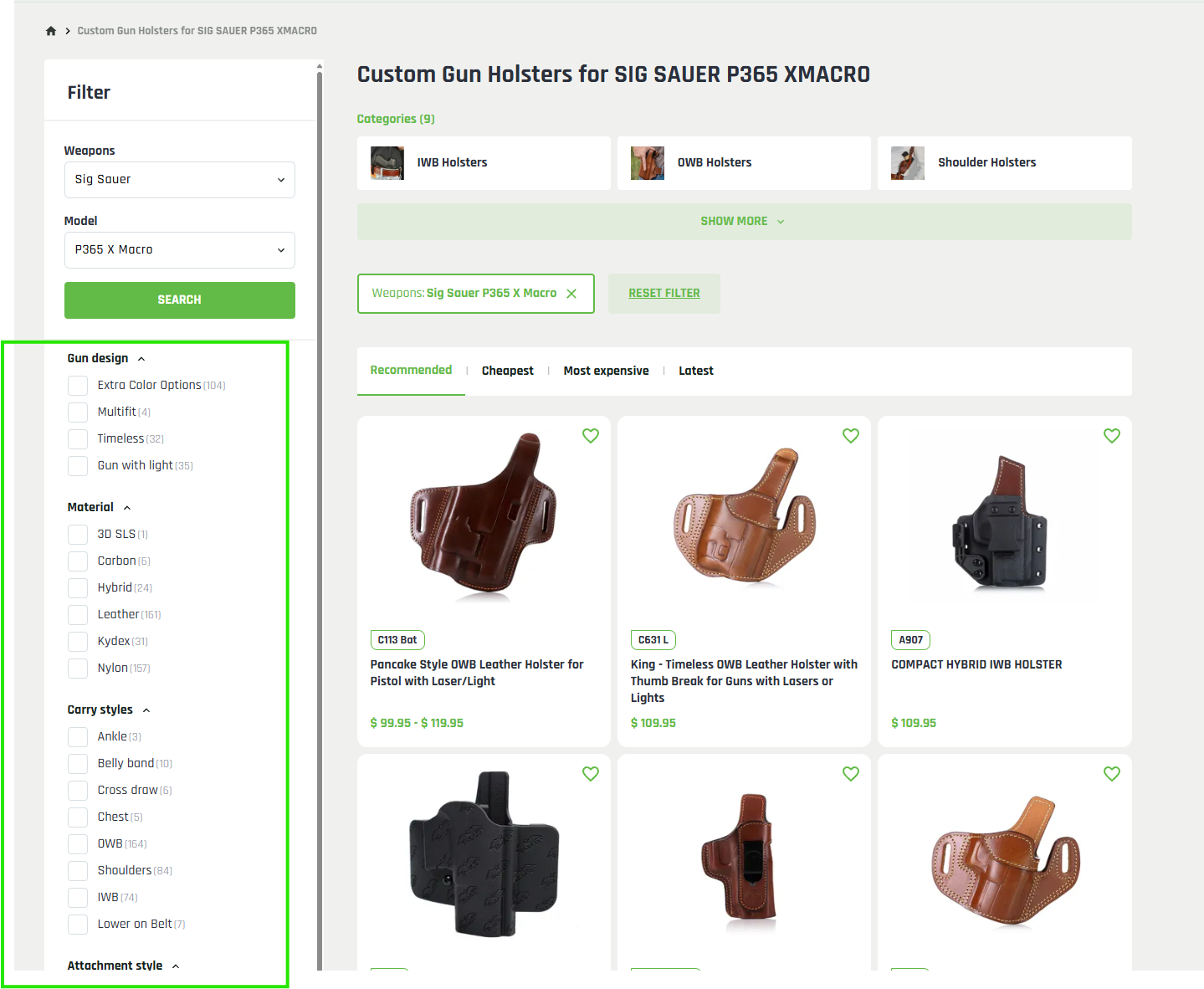Enable Lower on Belt filter
Screen dimensions: 1204x989
[x=78, y=925]
